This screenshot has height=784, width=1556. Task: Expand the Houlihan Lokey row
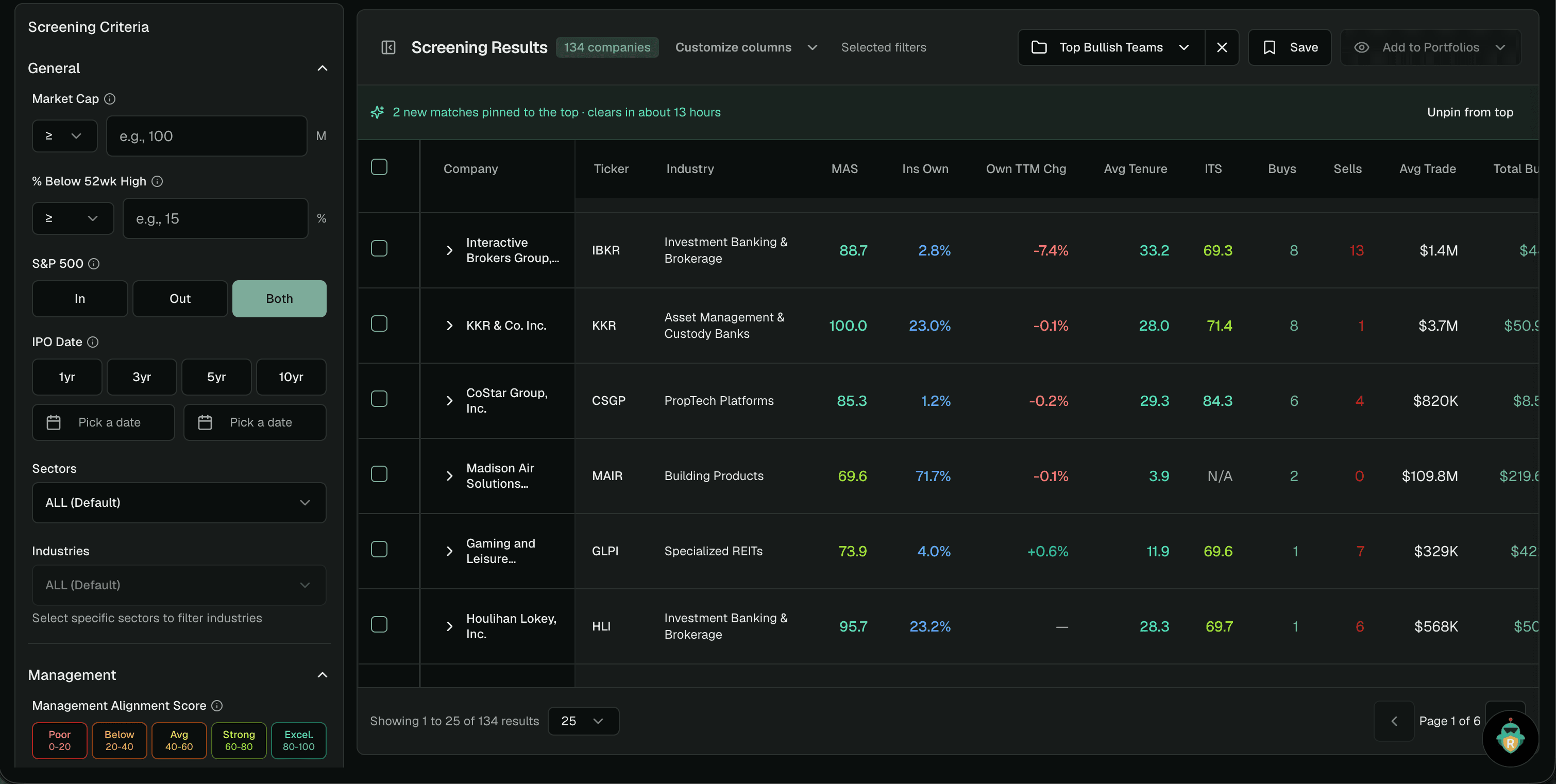pyautogui.click(x=449, y=626)
